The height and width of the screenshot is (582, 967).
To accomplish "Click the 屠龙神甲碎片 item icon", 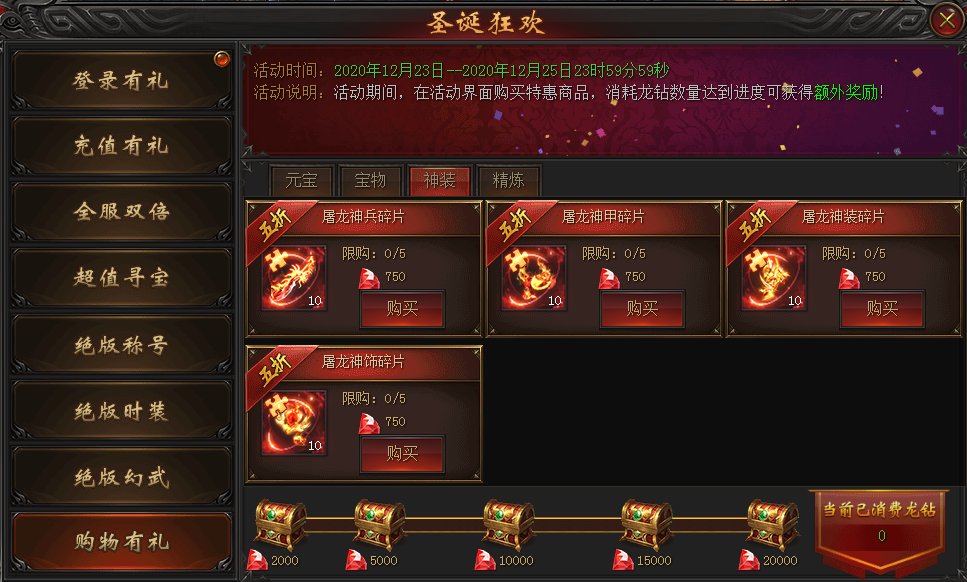I will point(534,278).
